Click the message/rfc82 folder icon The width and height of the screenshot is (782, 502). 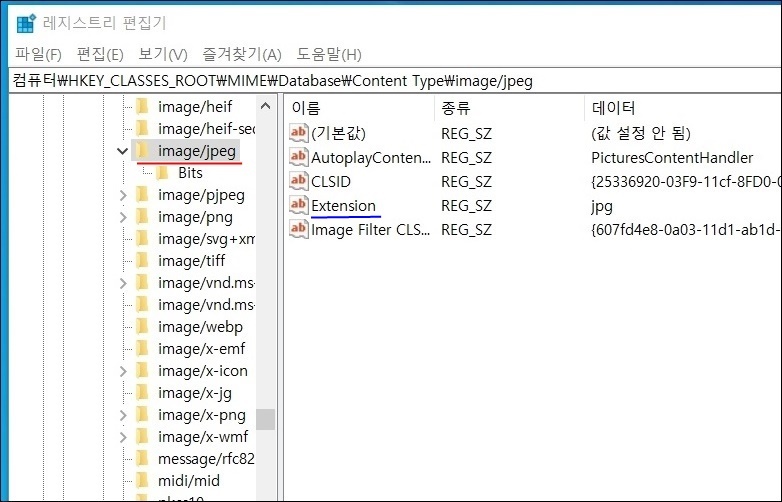click(143, 459)
